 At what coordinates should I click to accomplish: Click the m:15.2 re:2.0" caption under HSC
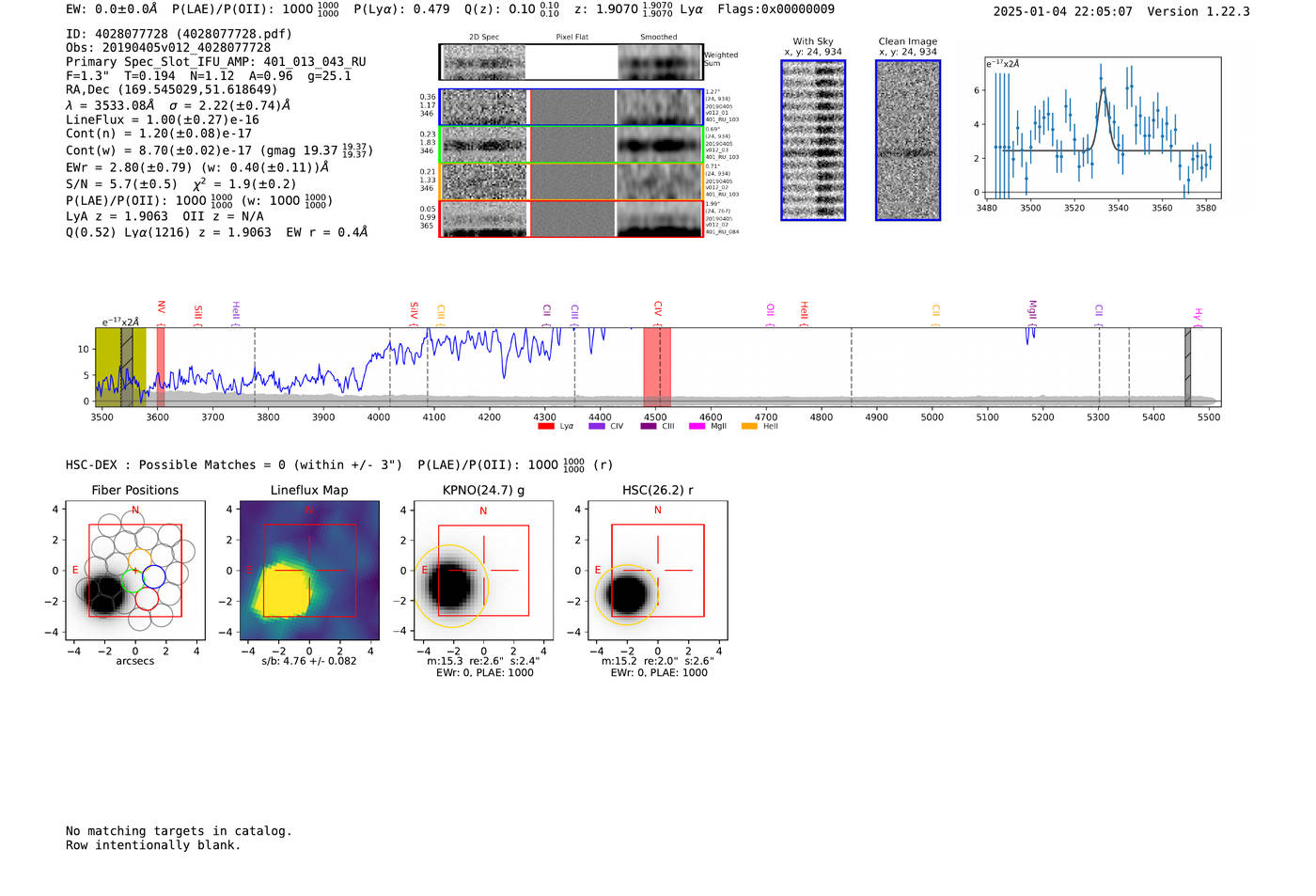tap(657, 661)
